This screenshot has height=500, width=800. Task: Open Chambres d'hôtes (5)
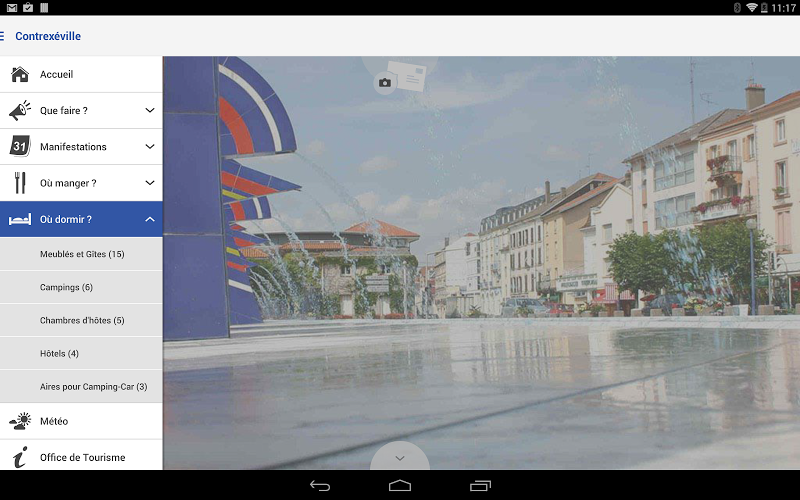(81, 320)
